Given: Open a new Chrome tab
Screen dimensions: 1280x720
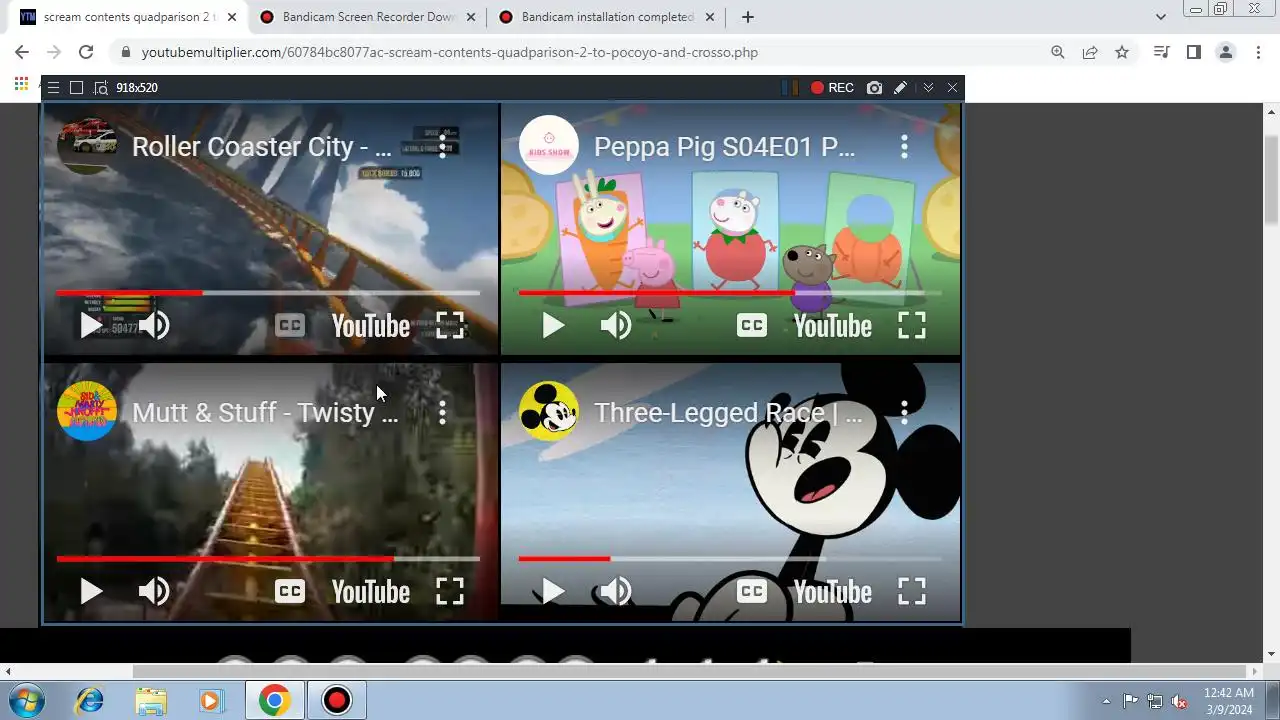Looking at the screenshot, I should pyautogui.click(x=747, y=17).
